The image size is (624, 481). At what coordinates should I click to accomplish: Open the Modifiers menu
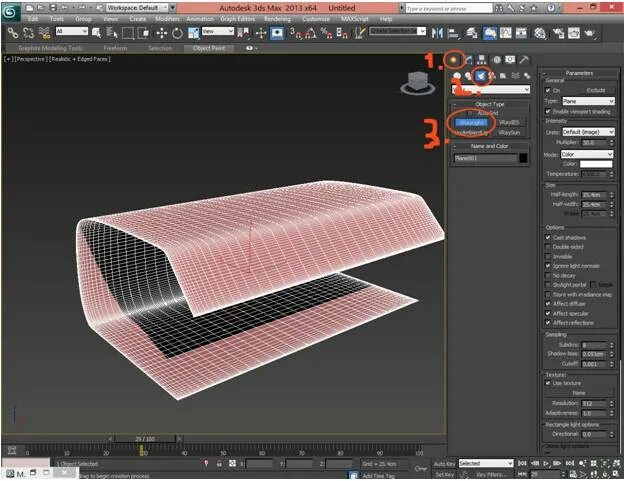point(167,19)
